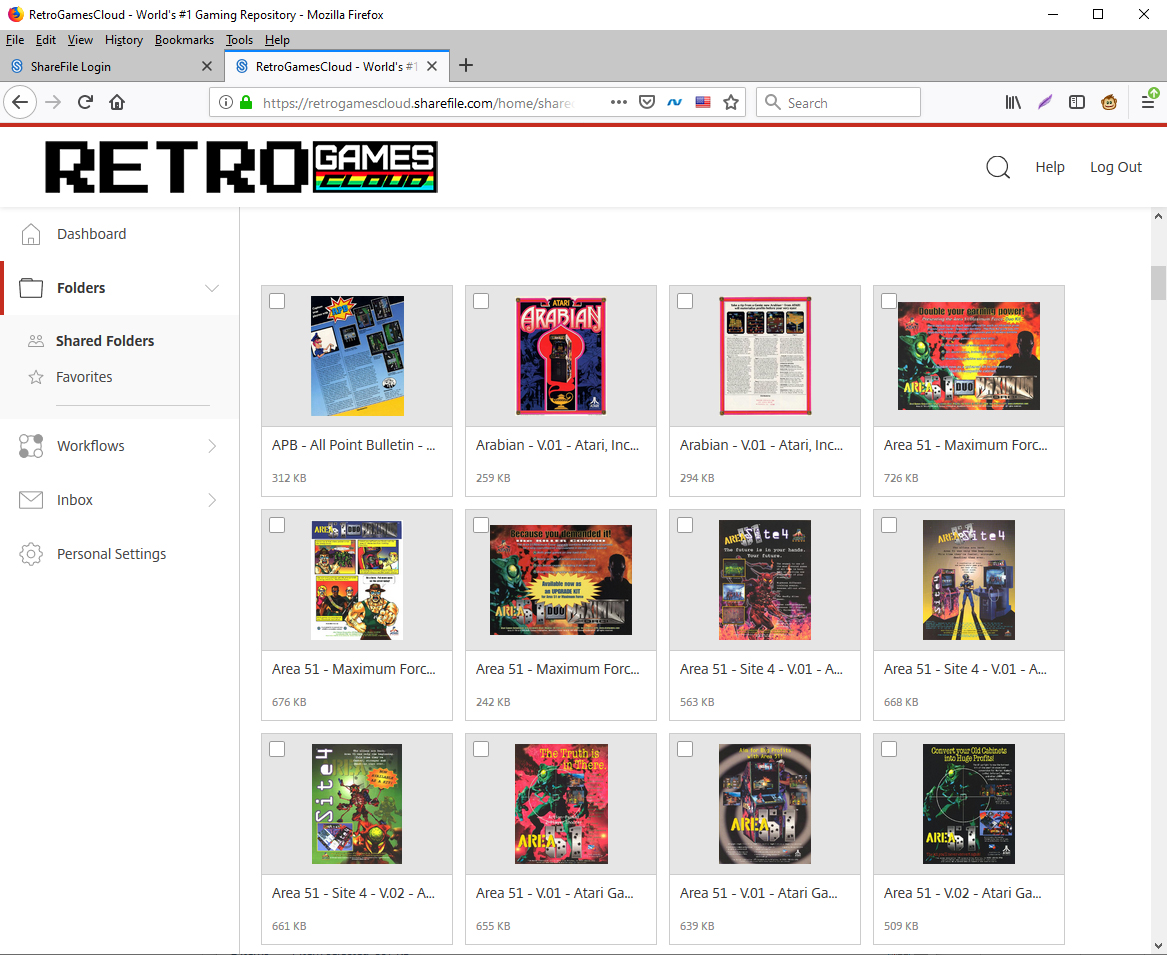This screenshot has width=1167, height=955.
Task: Click the browser Back arrow button
Action: pyautogui.click(x=20, y=102)
